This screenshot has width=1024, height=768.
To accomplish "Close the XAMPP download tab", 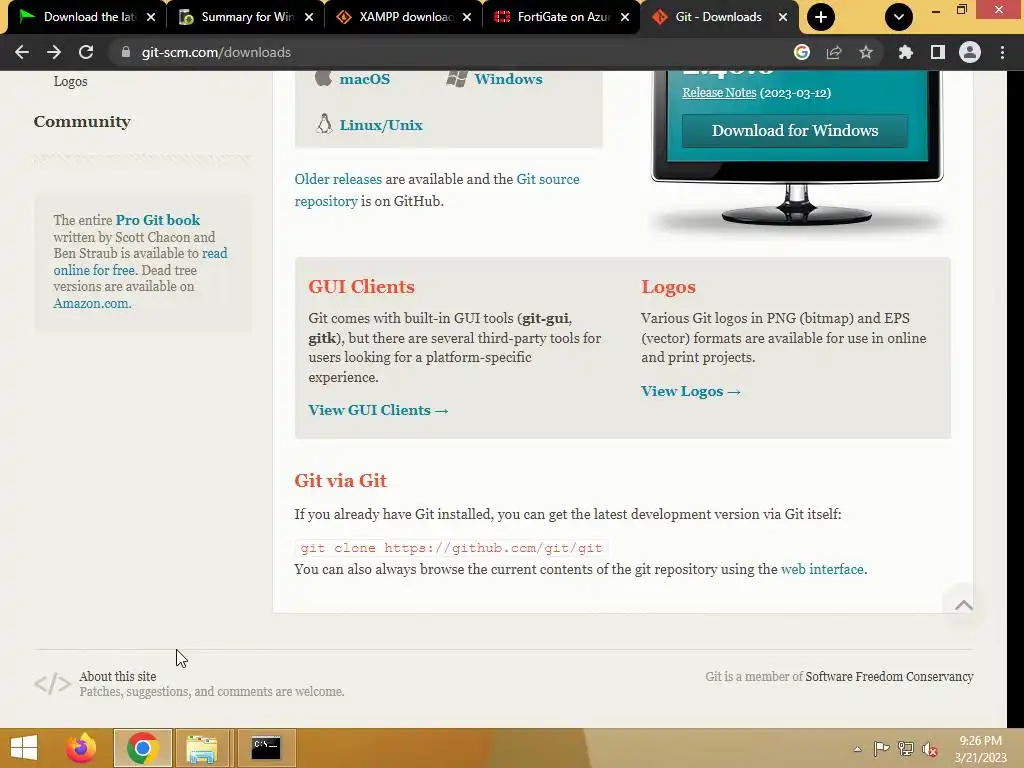I will [x=467, y=17].
